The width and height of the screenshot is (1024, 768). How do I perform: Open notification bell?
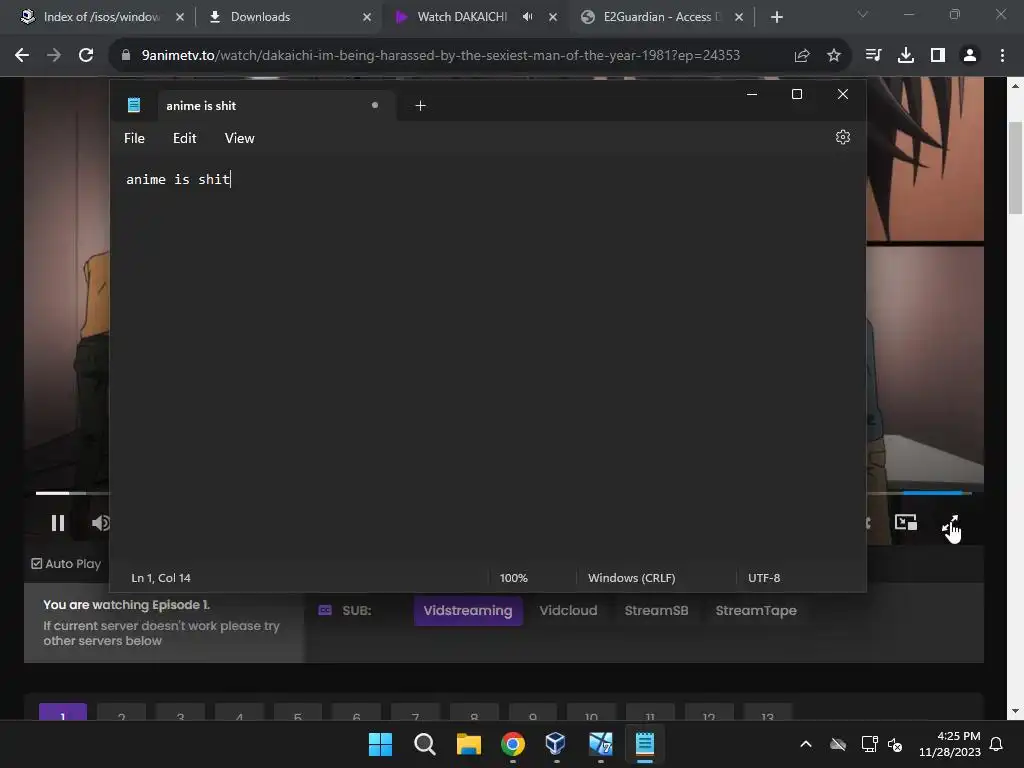tap(997, 744)
